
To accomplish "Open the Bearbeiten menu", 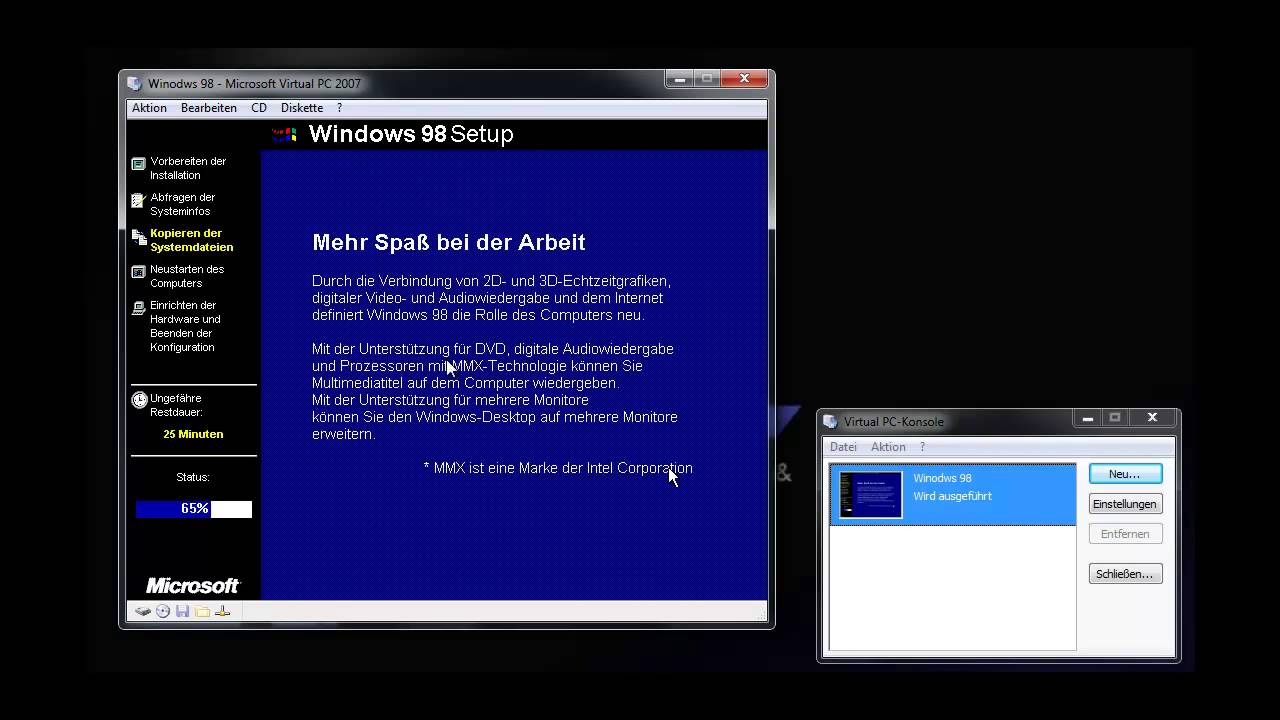I will coord(209,108).
